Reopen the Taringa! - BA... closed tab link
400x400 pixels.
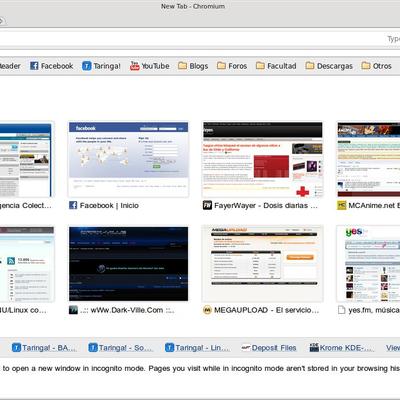45,348
